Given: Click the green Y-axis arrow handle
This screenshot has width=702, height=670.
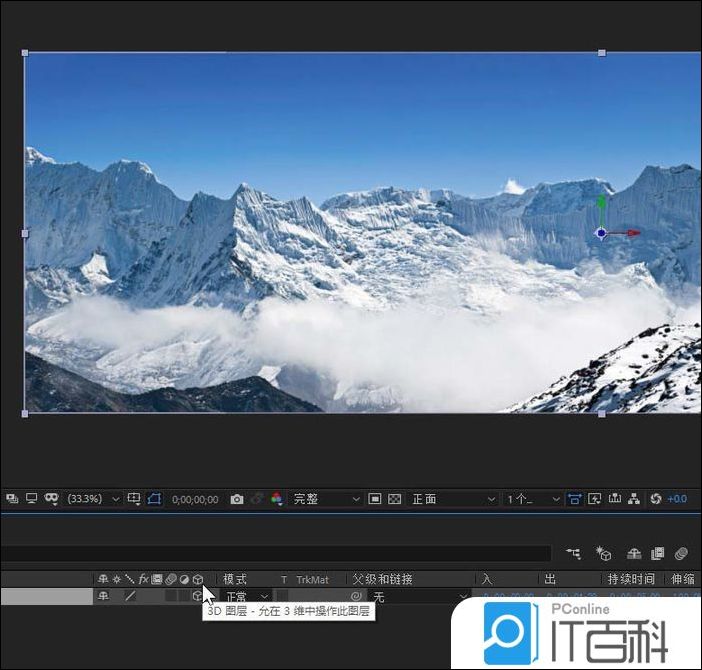Looking at the screenshot, I should click(602, 201).
